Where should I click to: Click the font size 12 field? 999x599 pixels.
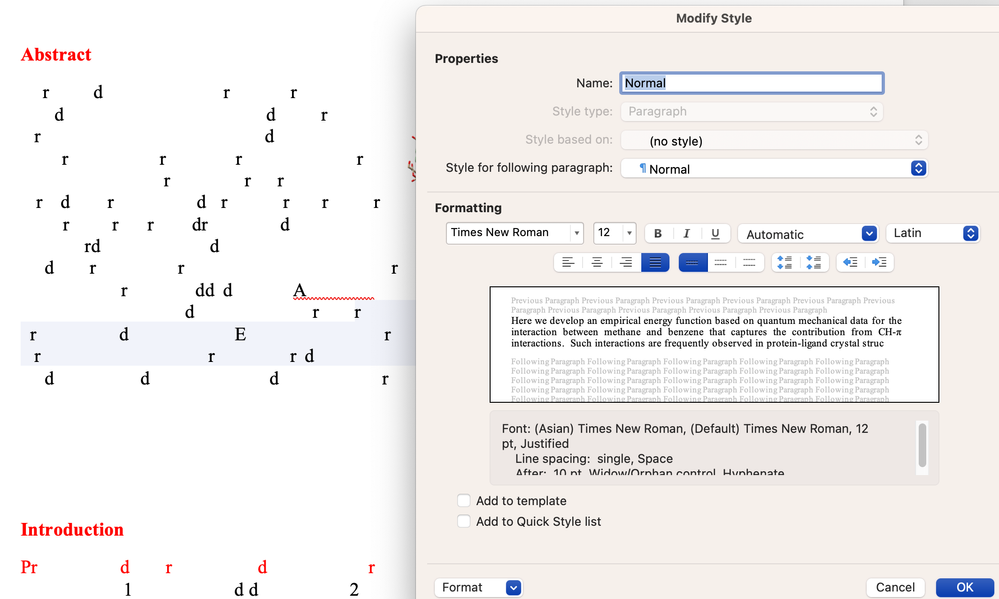pos(608,233)
